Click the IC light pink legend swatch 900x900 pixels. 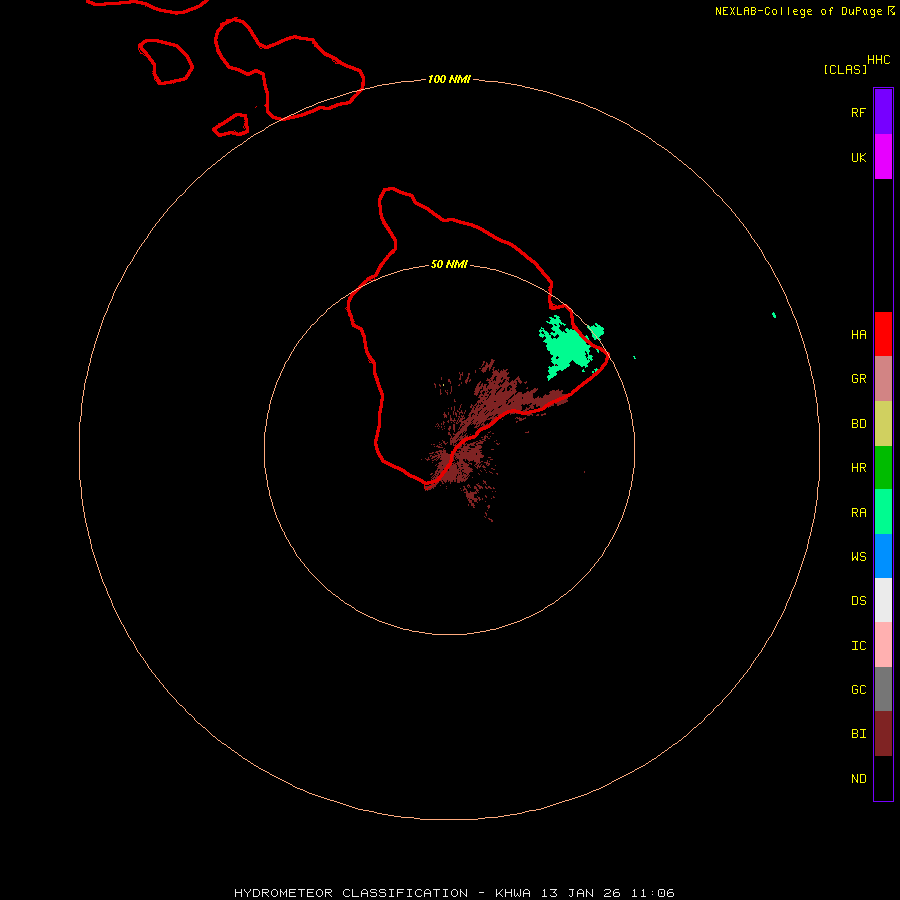pyautogui.click(x=883, y=645)
